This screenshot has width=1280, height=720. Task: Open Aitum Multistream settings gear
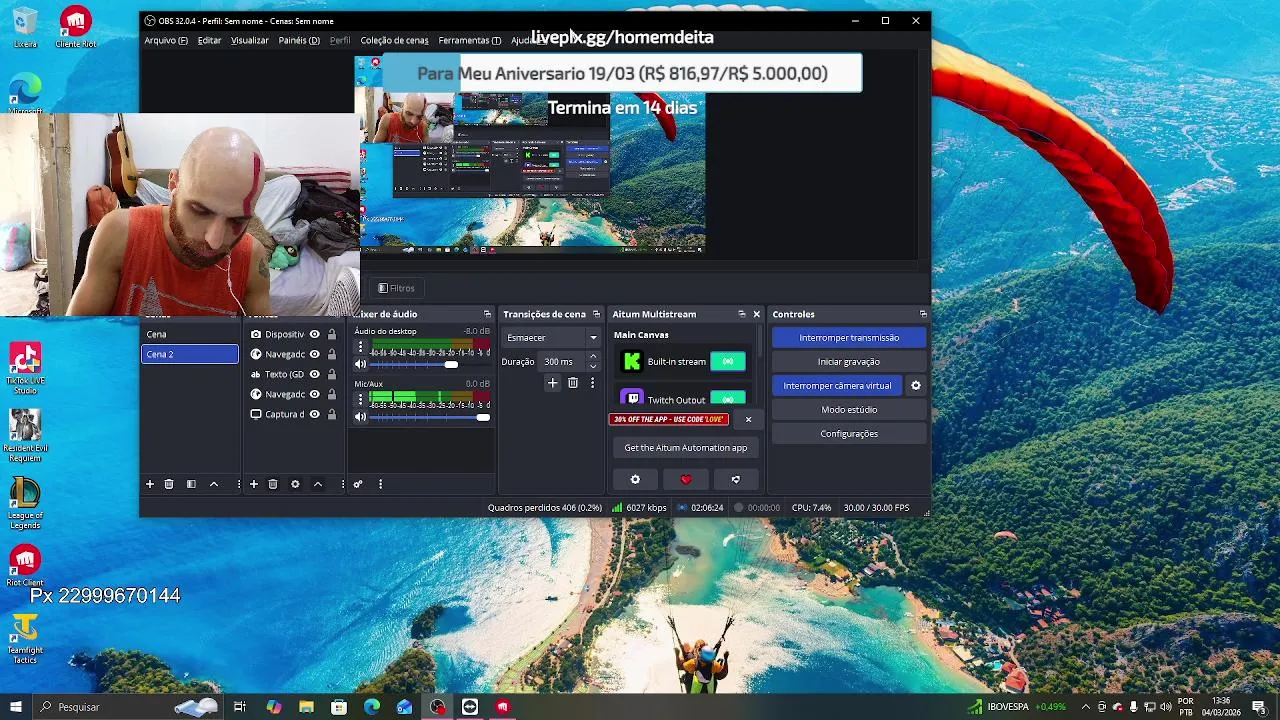(635, 480)
